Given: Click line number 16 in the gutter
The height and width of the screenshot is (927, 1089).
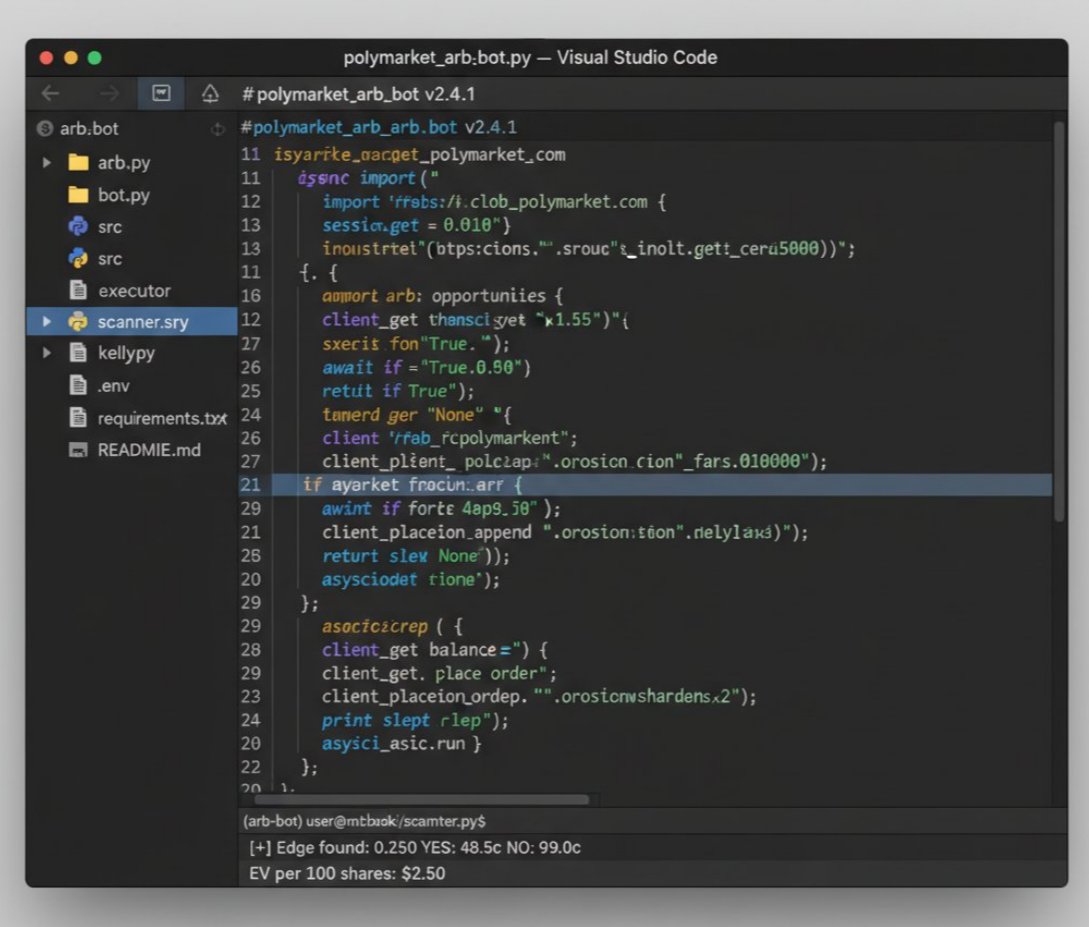Looking at the screenshot, I should click(251, 296).
